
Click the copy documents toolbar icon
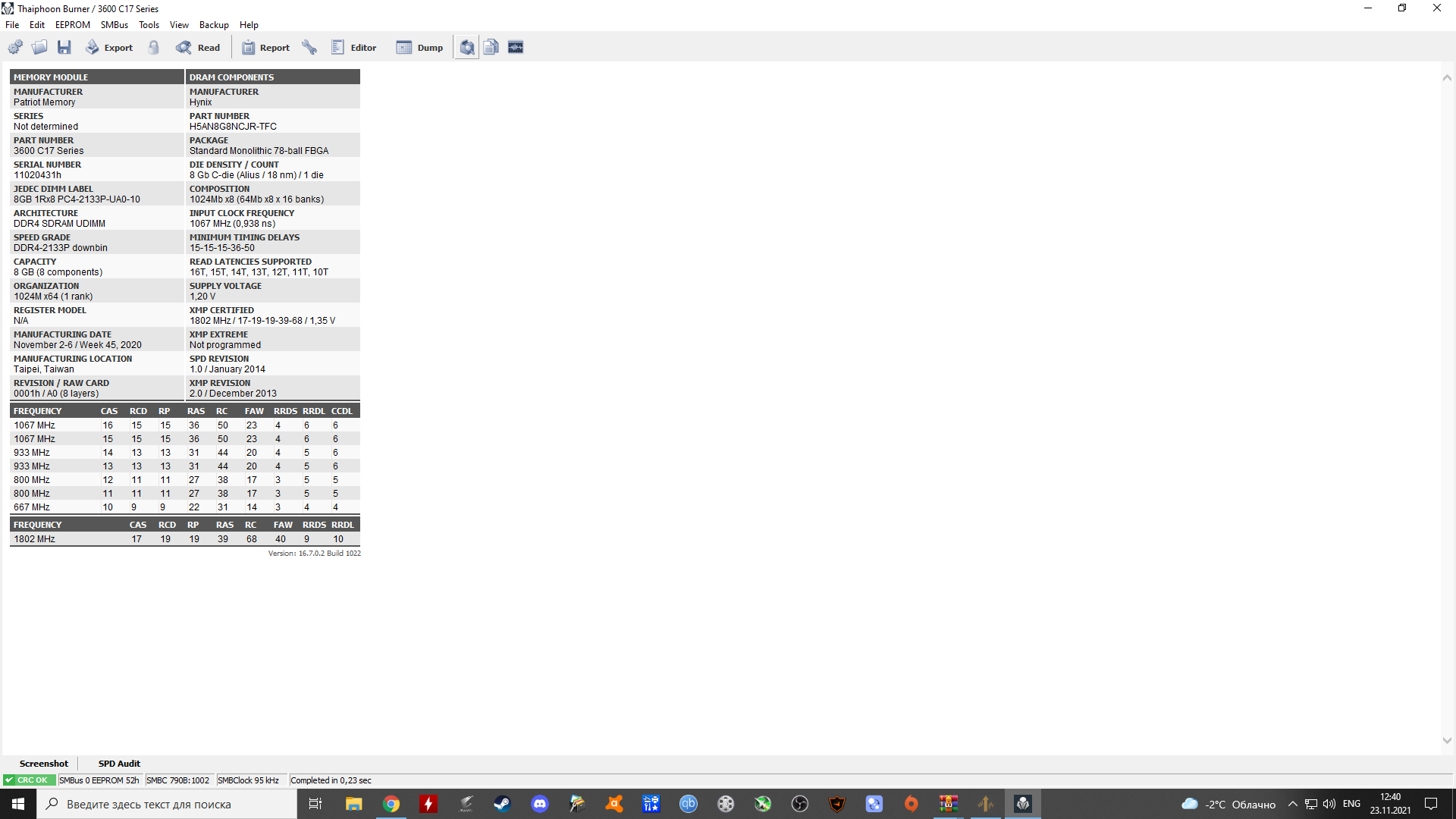tap(491, 48)
